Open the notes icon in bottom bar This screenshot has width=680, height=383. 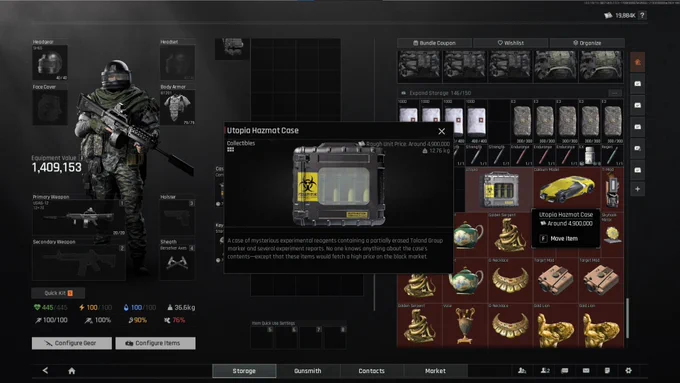[607, 370]
